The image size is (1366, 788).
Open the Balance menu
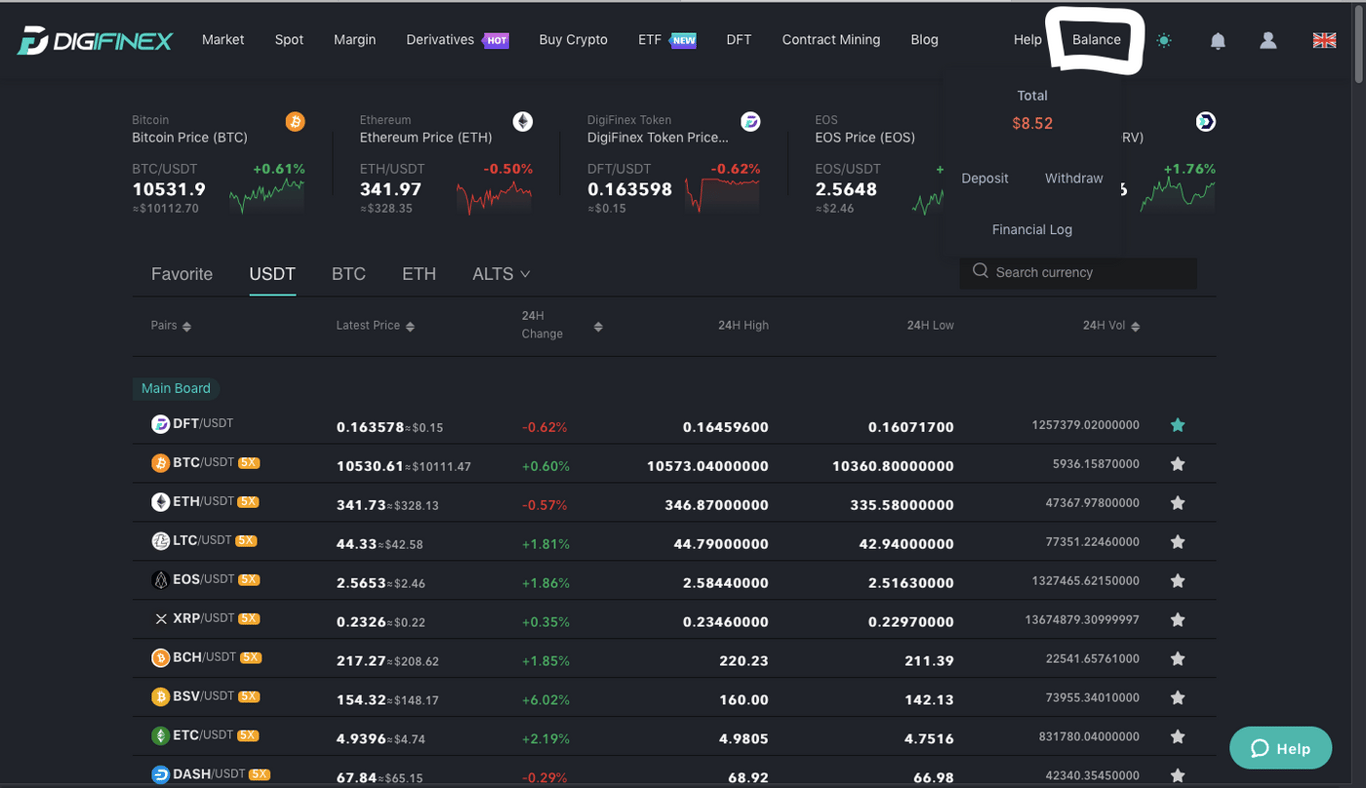[x=1096, y=40]
